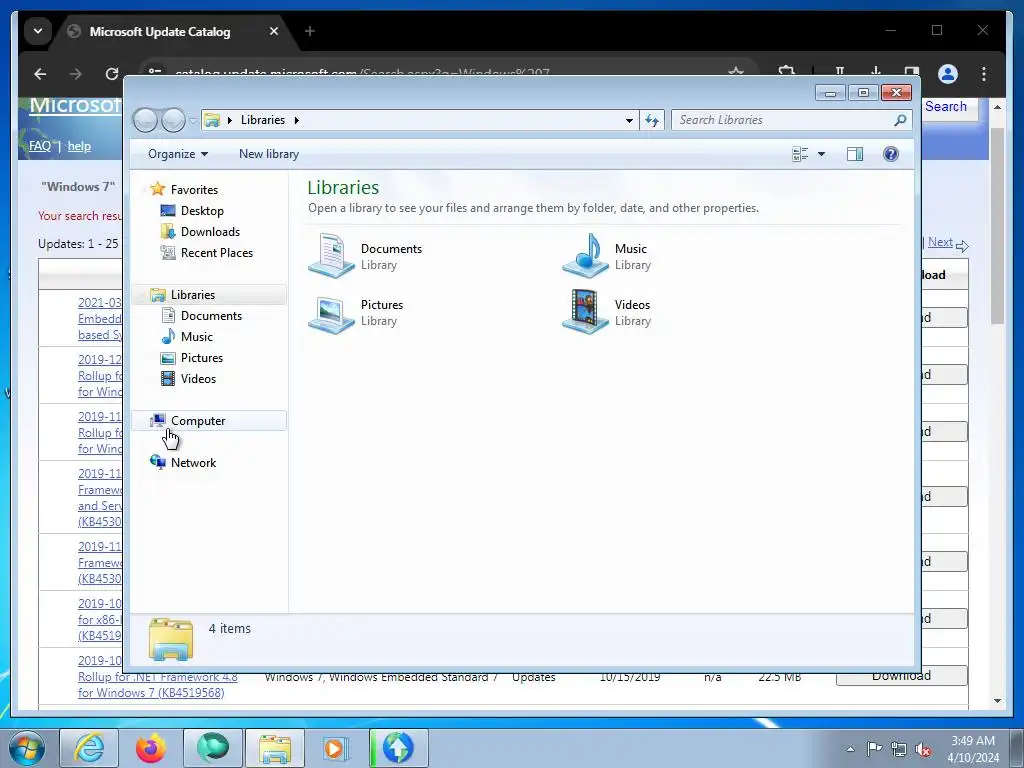Open Windows Explorer taskbar icon

[275, 748]
